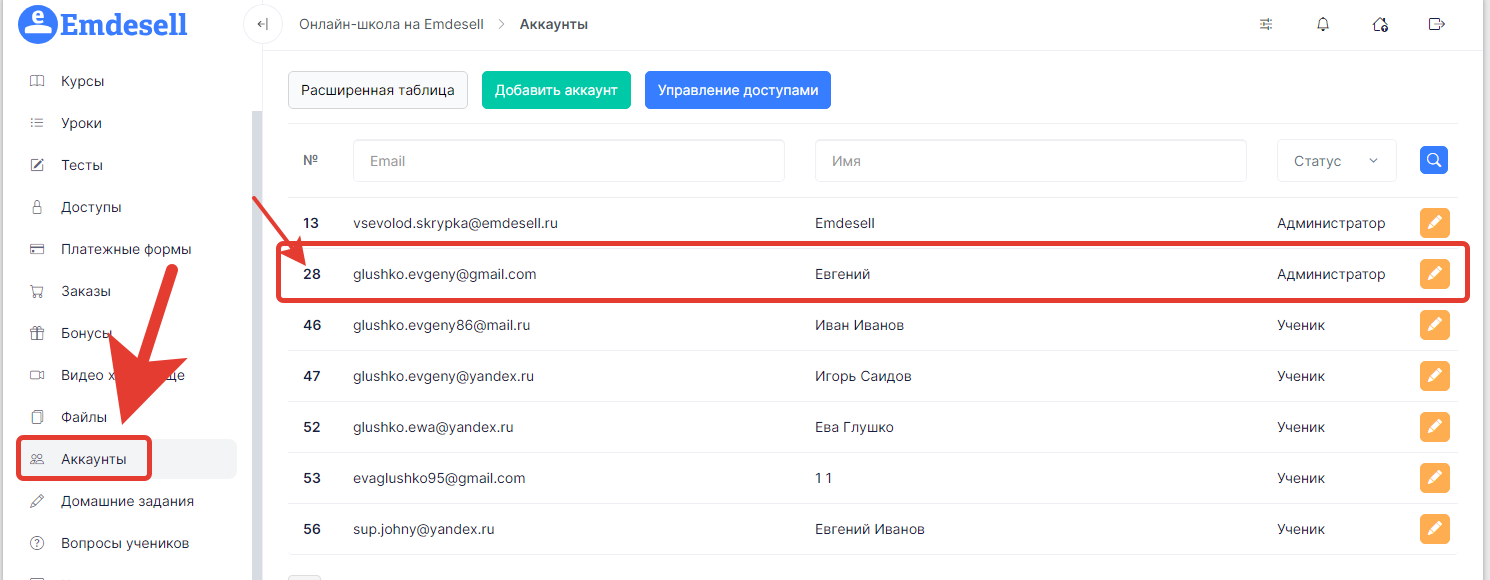Click the Добавить аккаунт button
Image resolution: width=1490 pixels, height=580 pixels.
tap(556, 90)
